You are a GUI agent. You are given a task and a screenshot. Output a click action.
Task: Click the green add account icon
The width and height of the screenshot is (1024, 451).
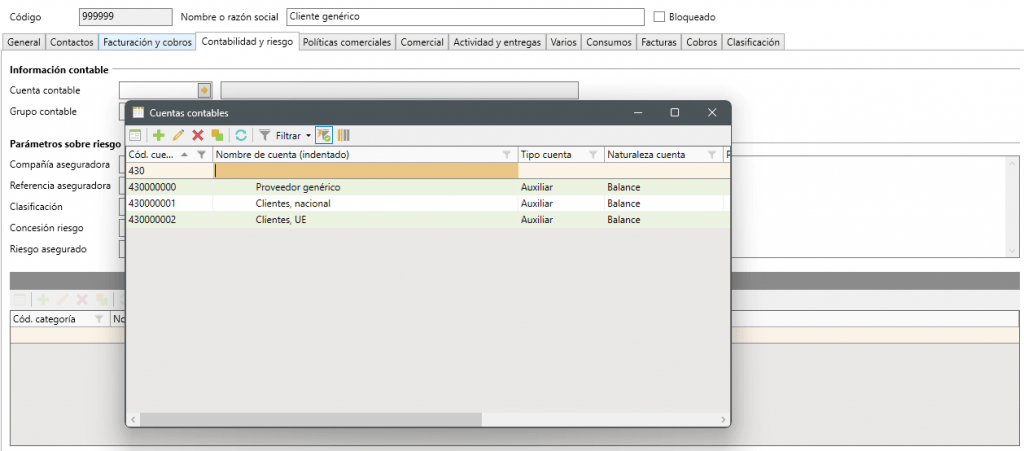[158, 135]
